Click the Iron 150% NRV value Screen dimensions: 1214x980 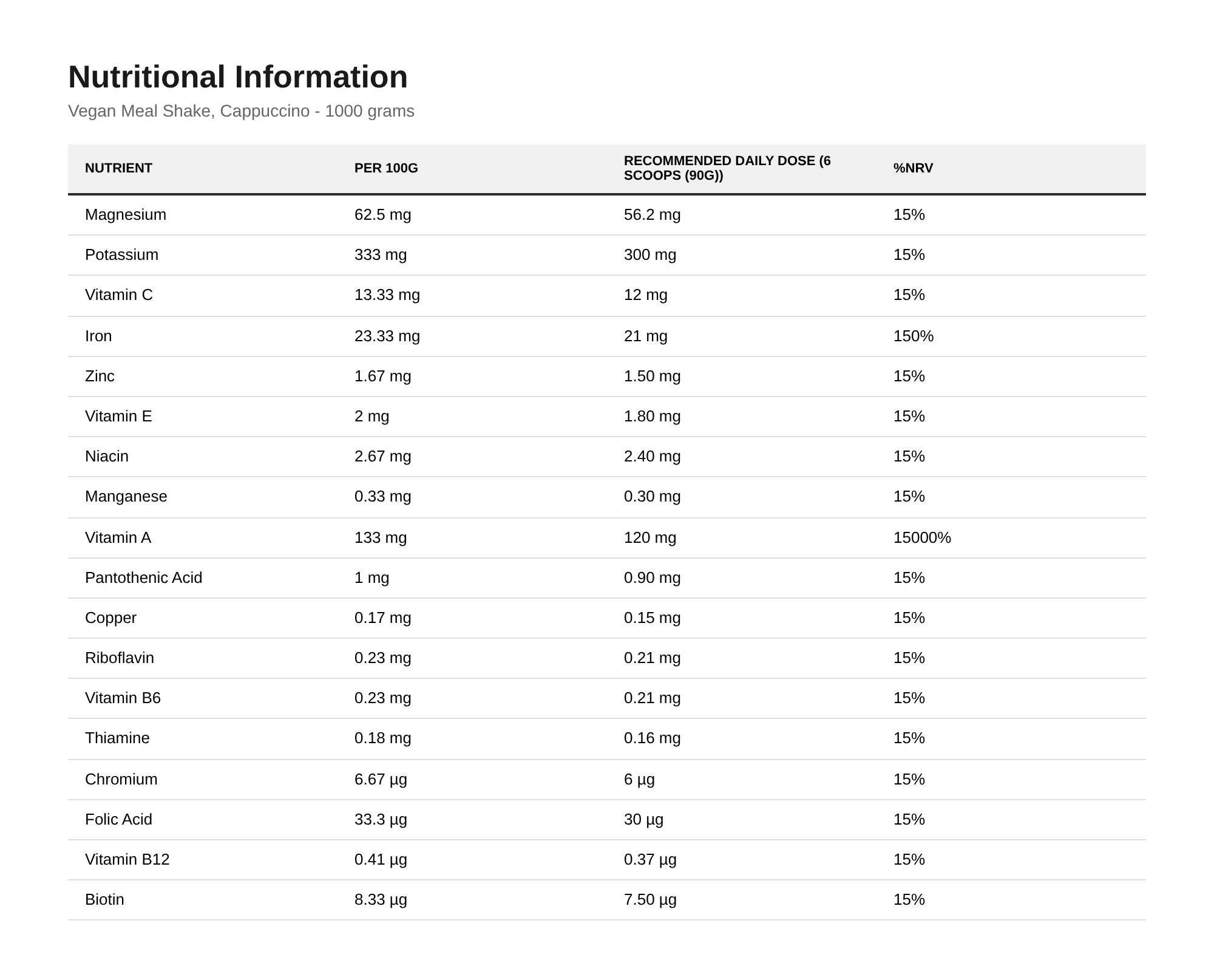coord(914,336)
